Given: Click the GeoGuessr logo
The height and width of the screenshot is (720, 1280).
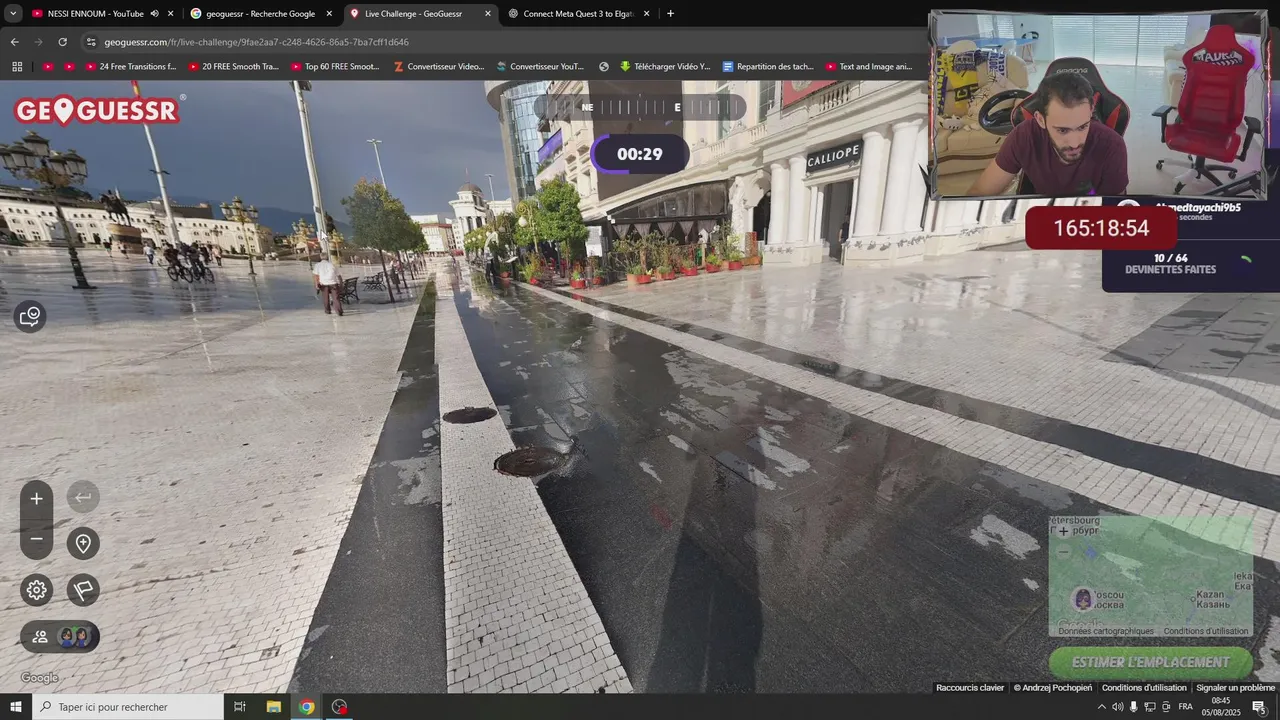Looking at the screenshot, I should [97, 110].
